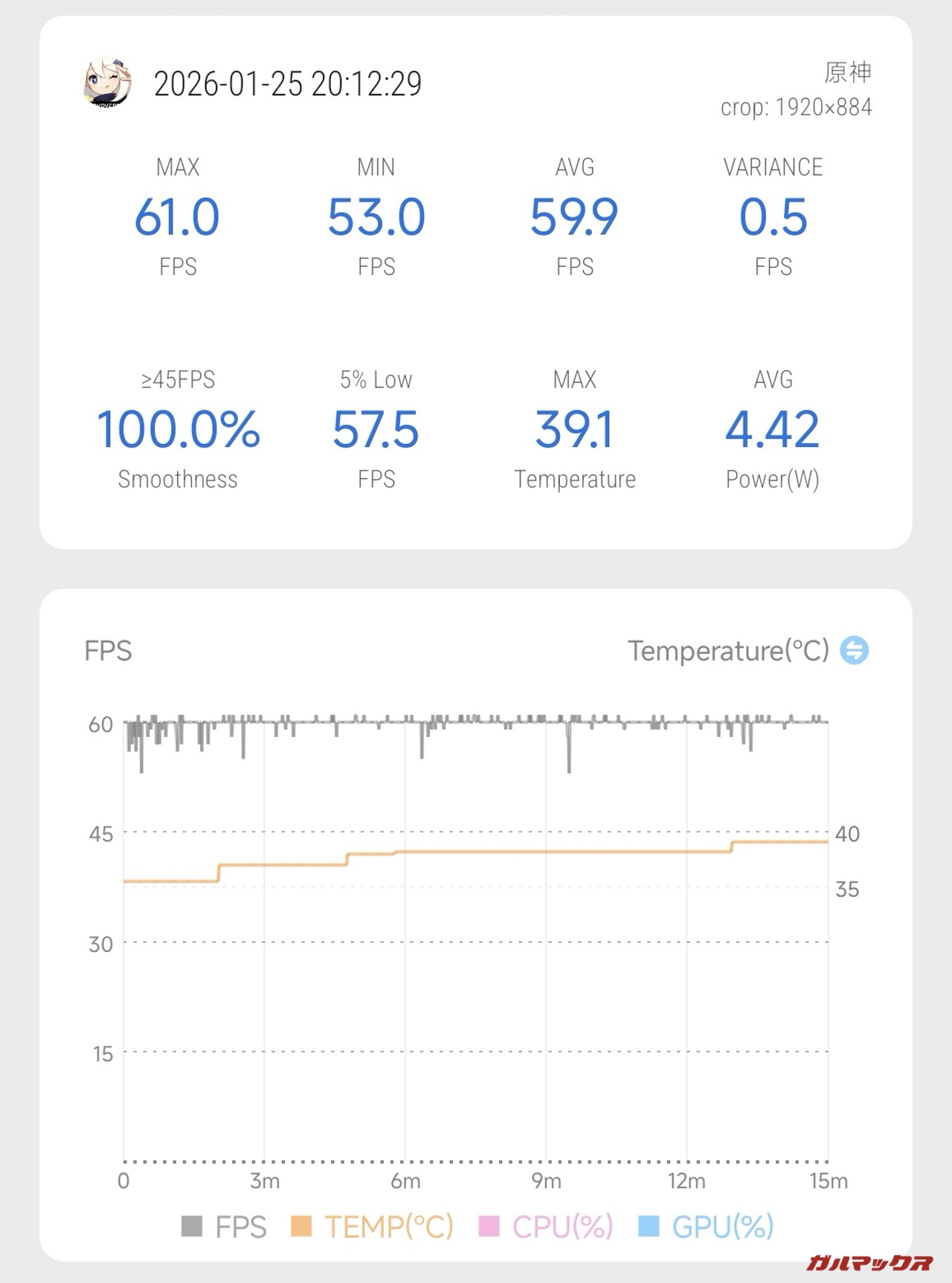Screen dimensions: 952x1283
Task: Click the 9m marker on time axis
Action: coord(546,1181)
